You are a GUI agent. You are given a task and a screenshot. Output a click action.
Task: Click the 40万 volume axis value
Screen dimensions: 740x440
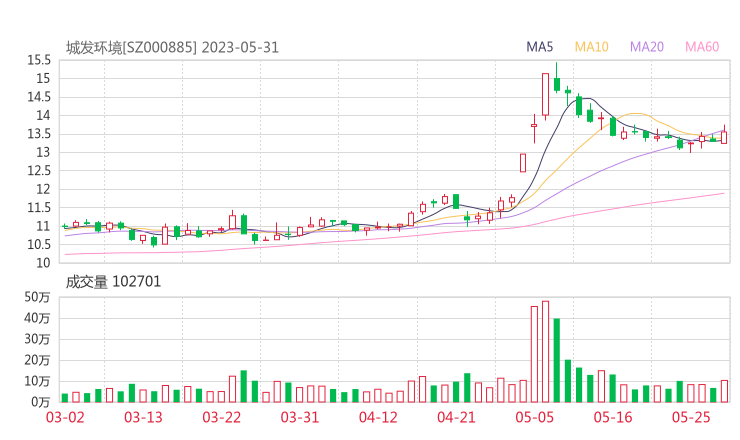coord(37,319)
